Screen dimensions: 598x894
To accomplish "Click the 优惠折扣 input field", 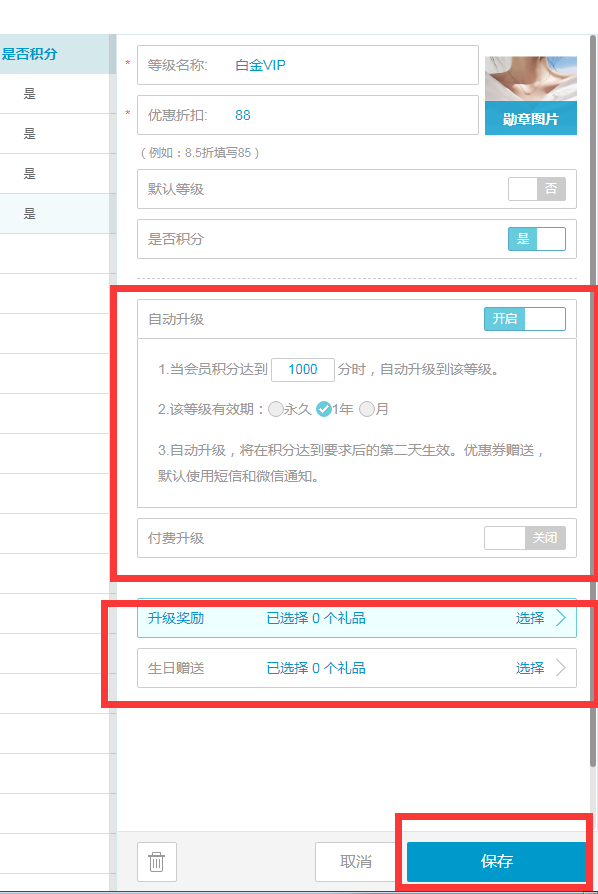I will [x=308, y=115].
